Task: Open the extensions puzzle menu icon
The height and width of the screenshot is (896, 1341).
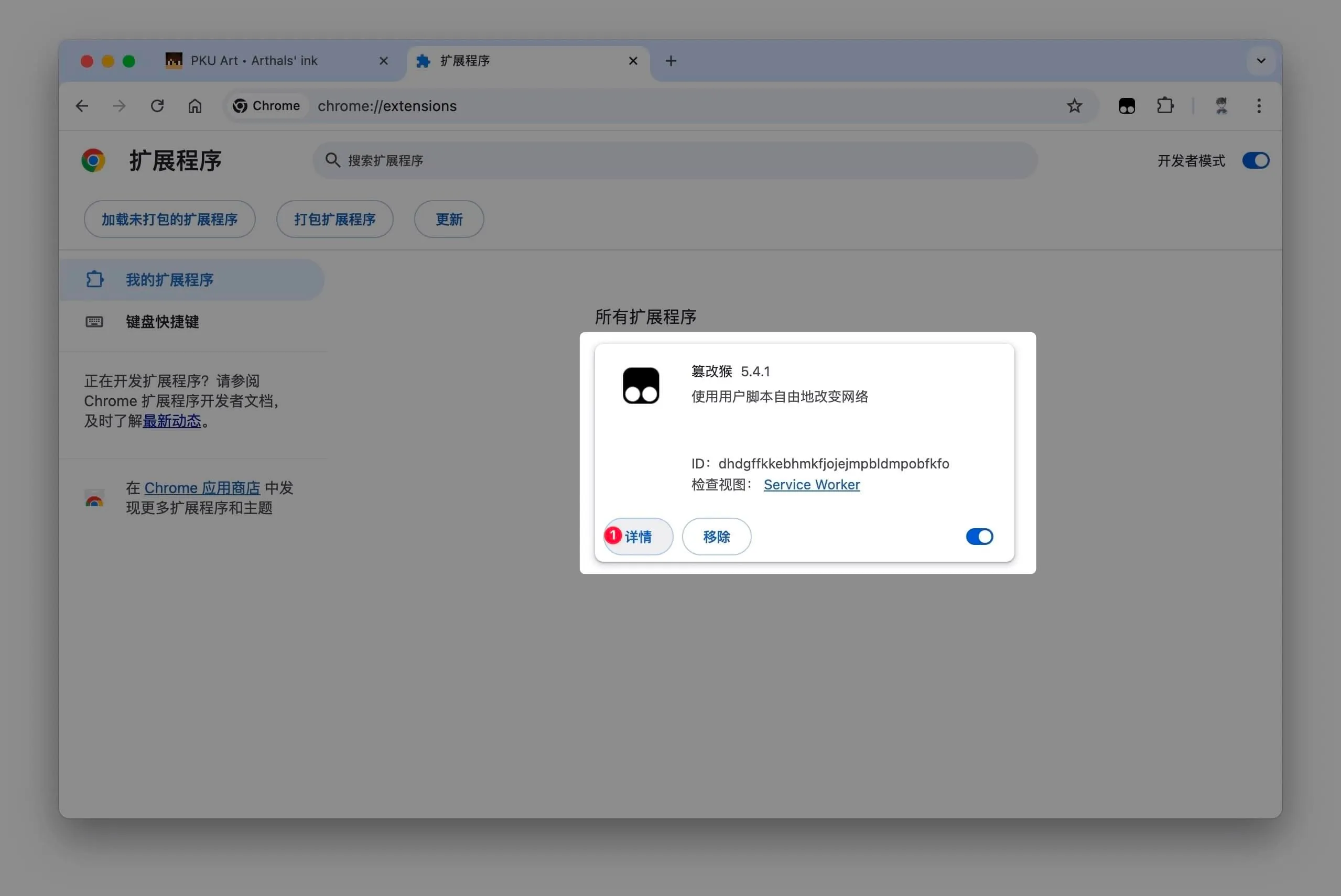Action: tap(1164, 106)
